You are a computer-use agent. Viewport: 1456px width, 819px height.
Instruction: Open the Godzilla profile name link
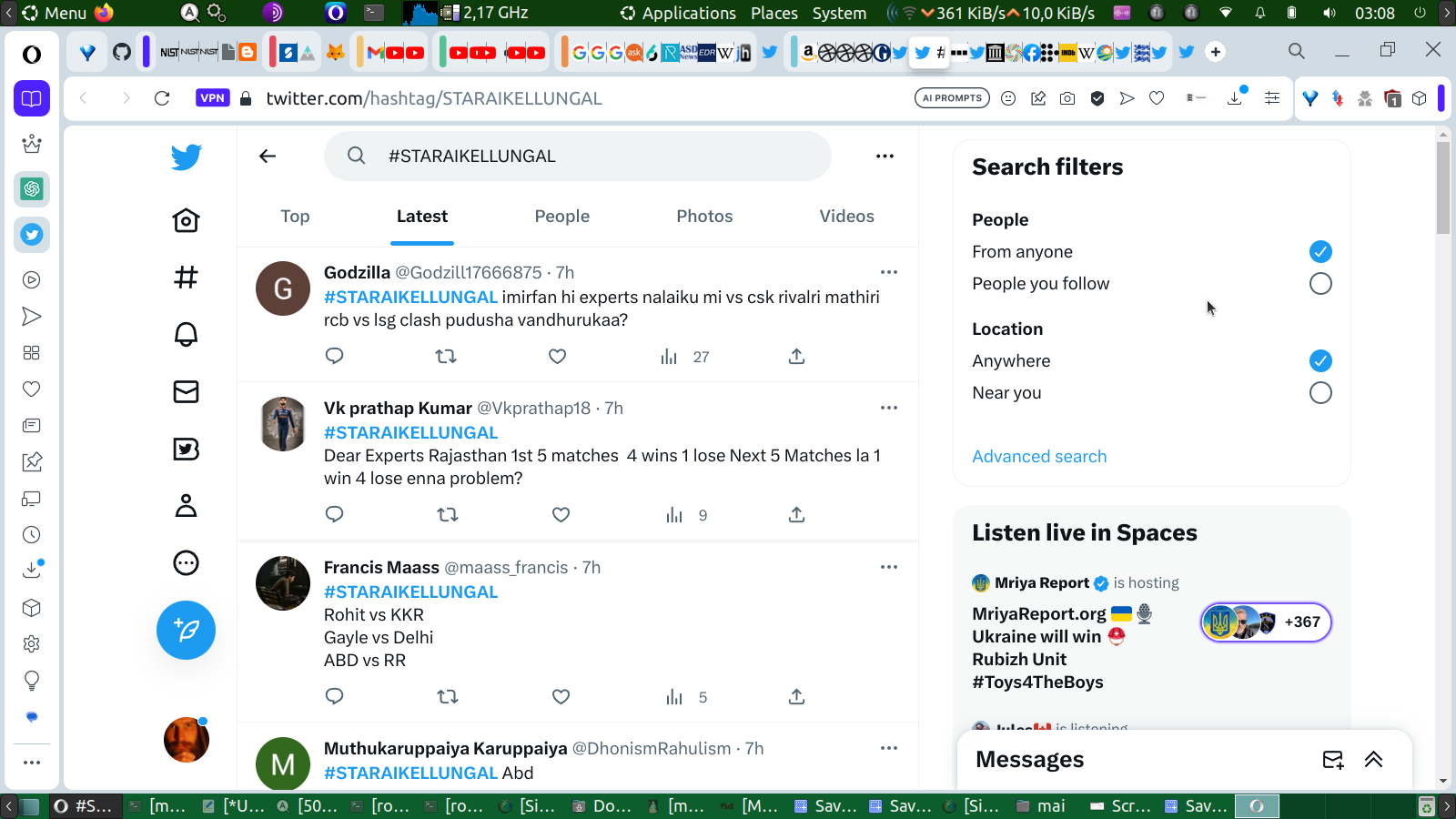pos(357,272)
